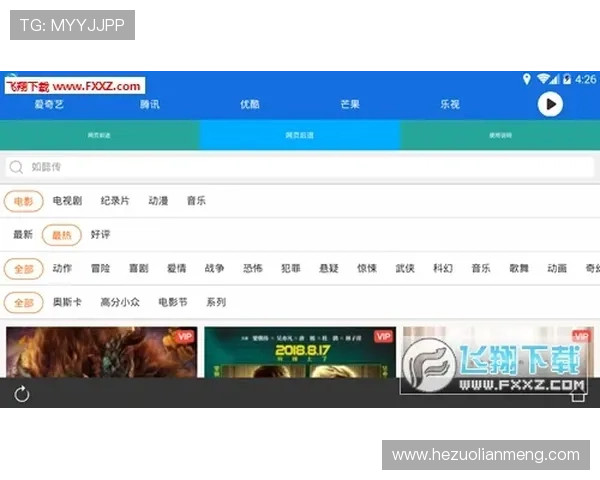Screen dimensions: 600x480
Task: Click the magnifier search icon
Action: (16, 167)
